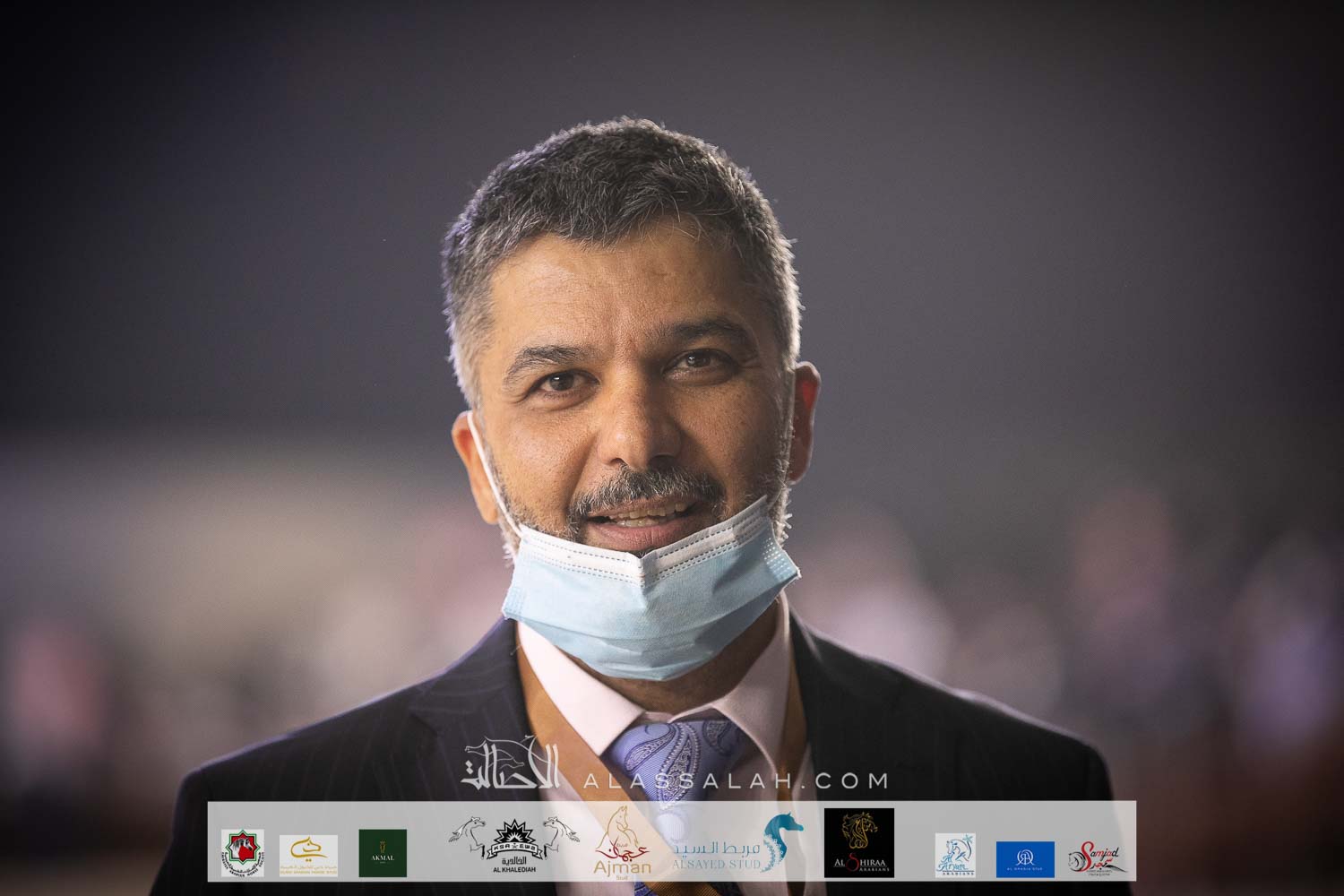Open the gold Dubai Arabian Horse Stud logo

[308, 854]
